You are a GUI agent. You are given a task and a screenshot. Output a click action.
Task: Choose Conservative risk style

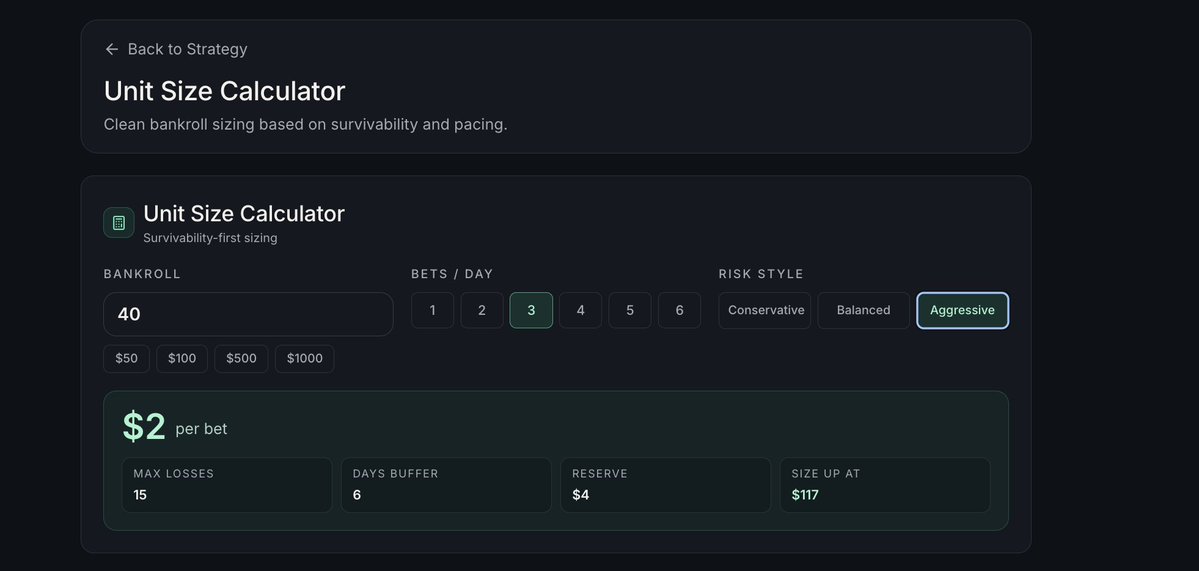point(765,310)
